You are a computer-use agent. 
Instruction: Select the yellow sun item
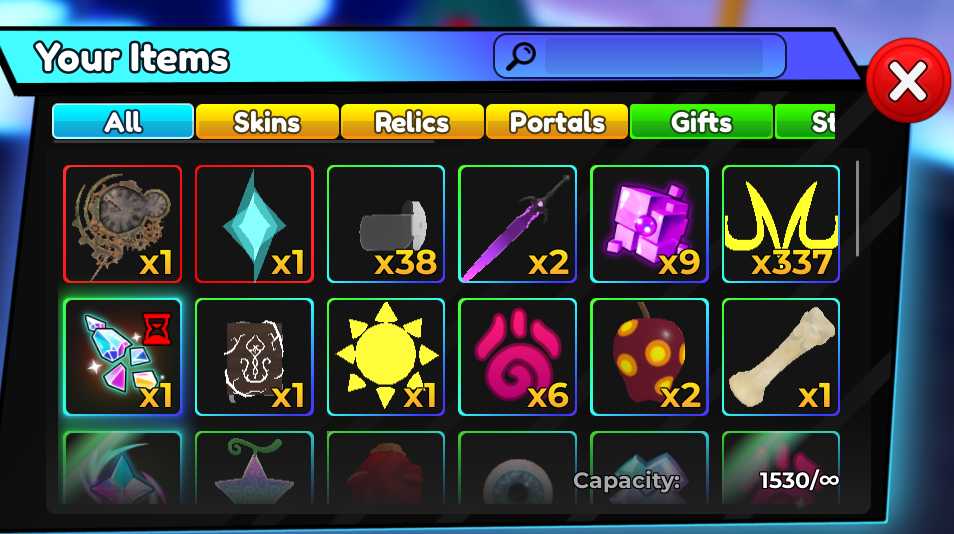tap(386, 357)
